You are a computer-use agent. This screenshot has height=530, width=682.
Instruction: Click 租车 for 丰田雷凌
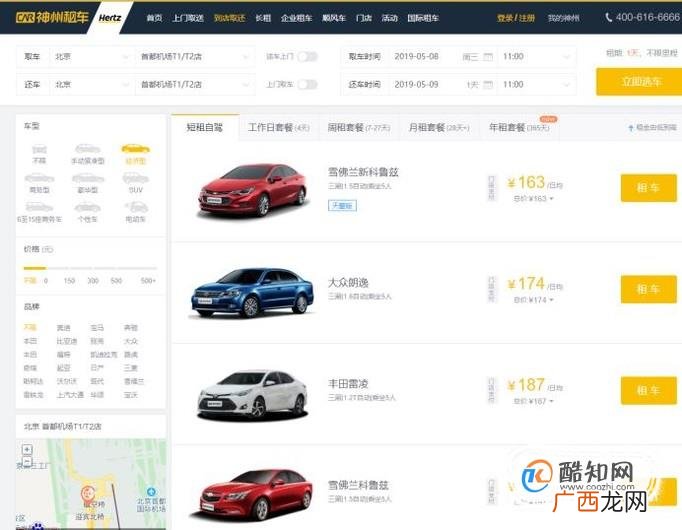point(649,390)
